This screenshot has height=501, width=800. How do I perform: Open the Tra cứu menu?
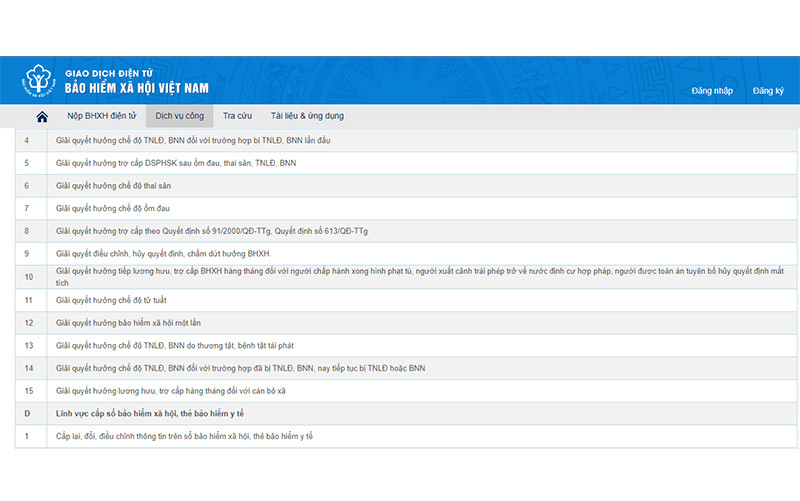coord(236,116)
